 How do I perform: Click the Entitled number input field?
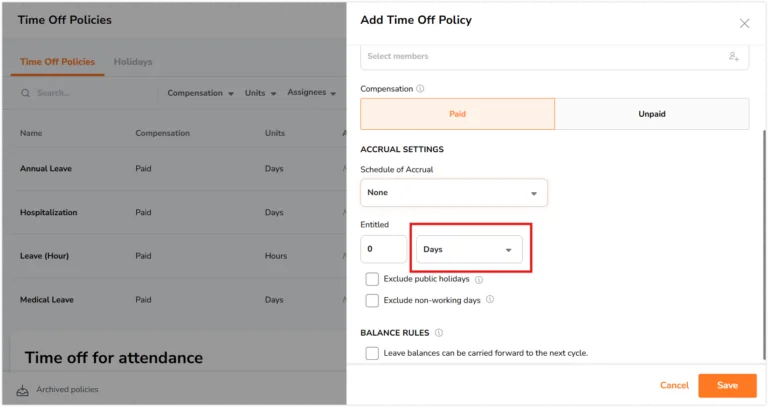[384, 249]
